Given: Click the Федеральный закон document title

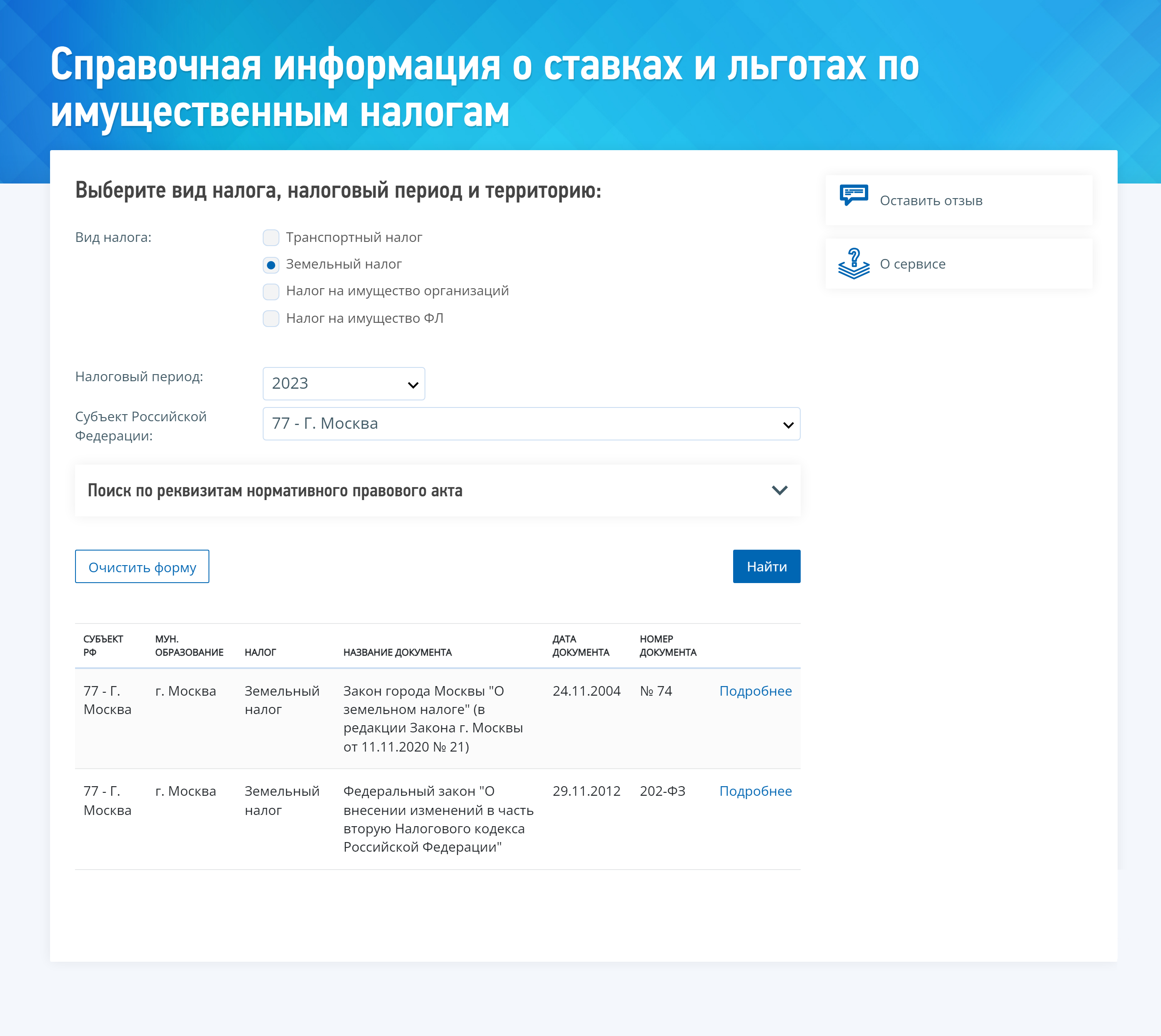Looking at the screenshot, I should point(438,819).
